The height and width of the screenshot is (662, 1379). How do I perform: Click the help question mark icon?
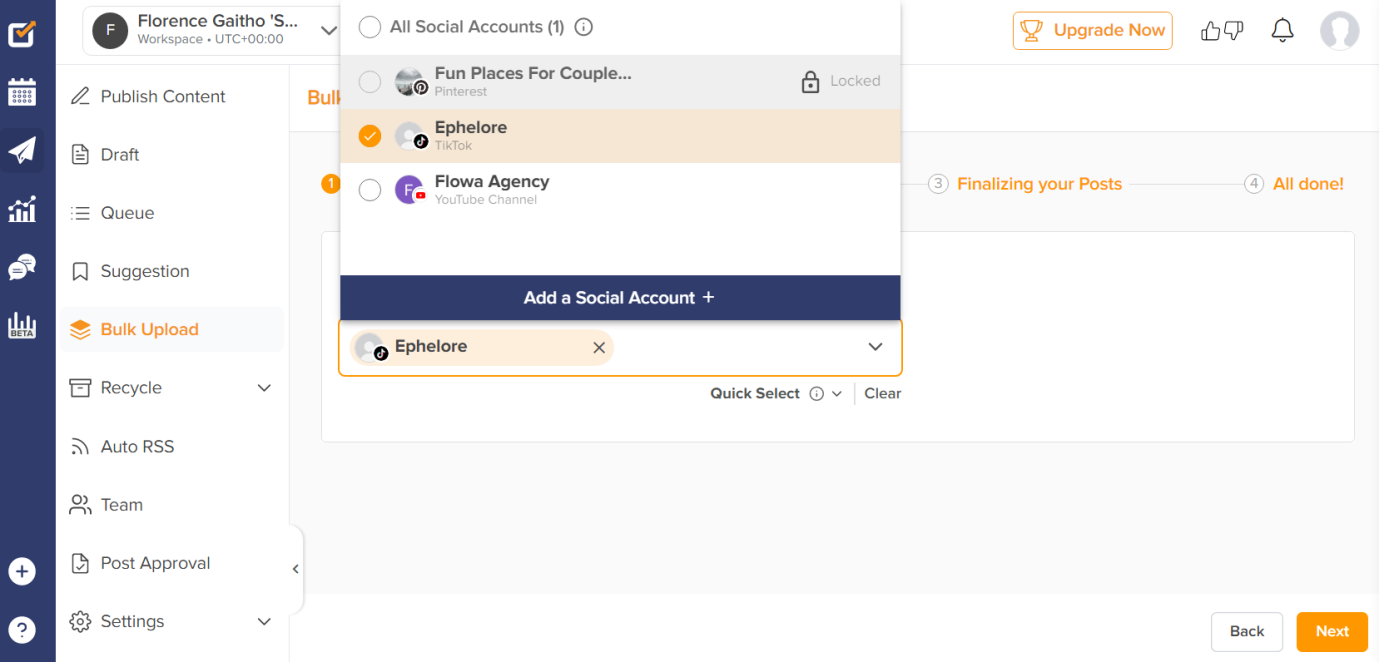pyautogui.click(x=22, y=630)
